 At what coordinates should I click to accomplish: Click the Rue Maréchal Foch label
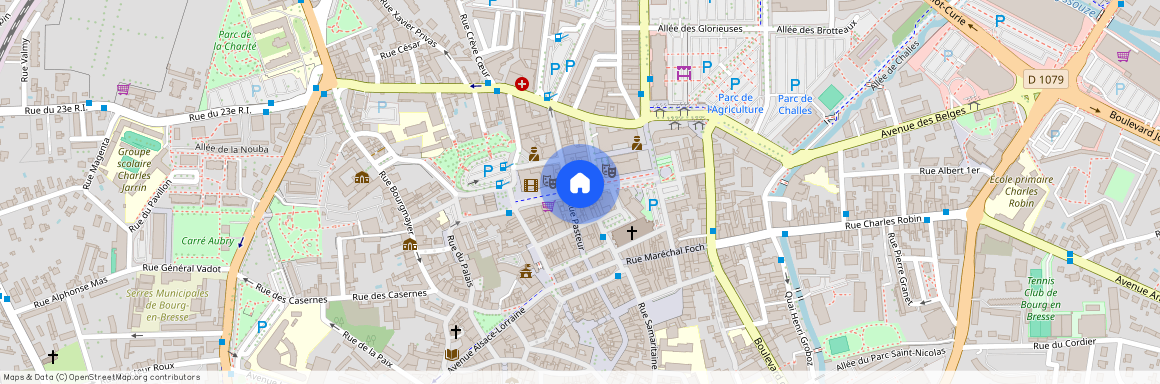click(x=665, y=254)
